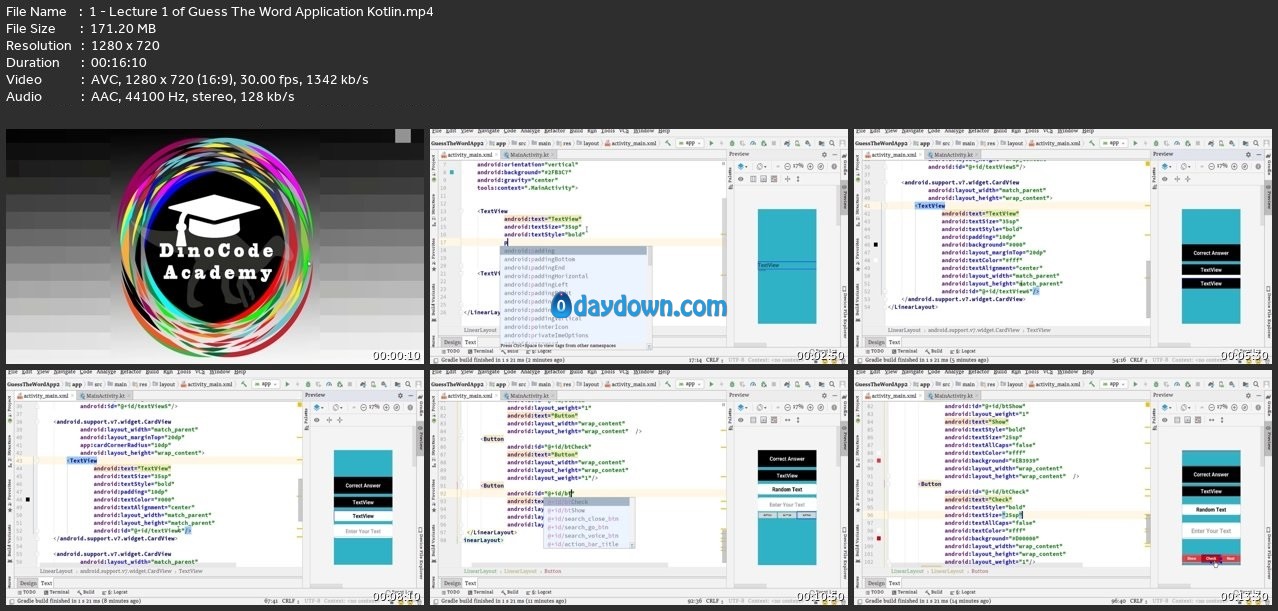Switch to the MainActivity.kt tab in the 00:02:50 frame
Viewport: 1278px width, 611px height.
pos(530,154)
